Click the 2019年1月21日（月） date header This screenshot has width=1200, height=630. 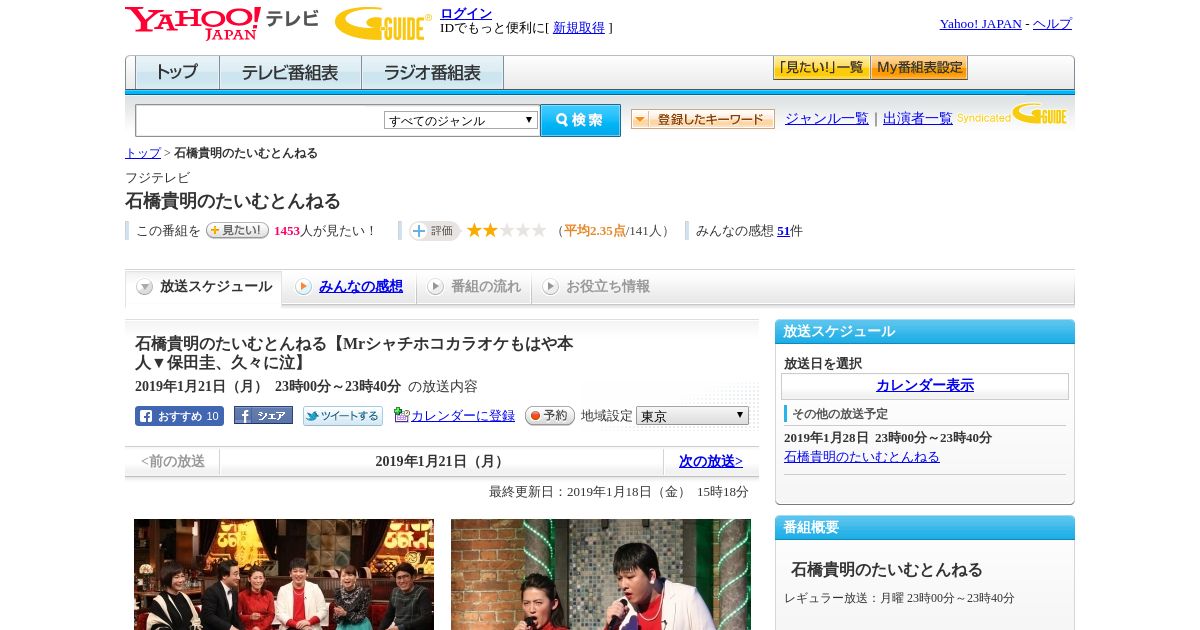coord(442,461)
